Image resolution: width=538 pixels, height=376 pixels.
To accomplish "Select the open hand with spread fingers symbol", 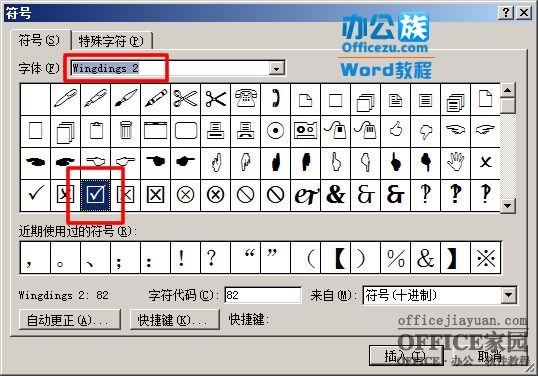I will 456,163.
